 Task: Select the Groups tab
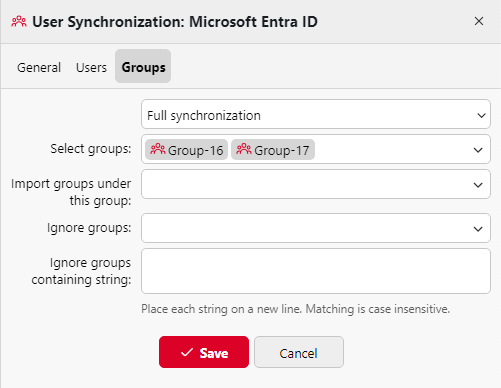click(x=143, y=66)
